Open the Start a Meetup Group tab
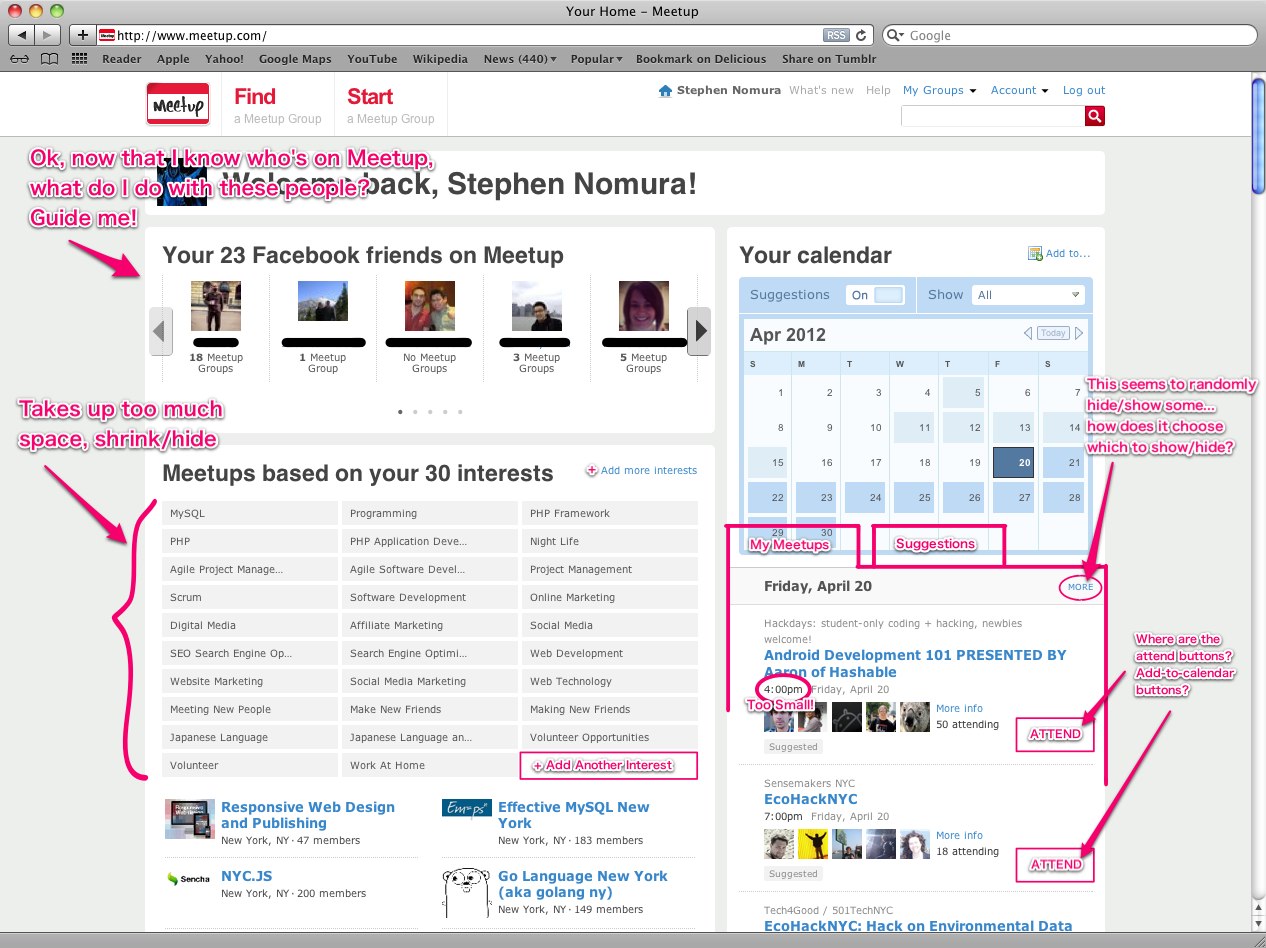1266x948 pixels. [390, 105]
